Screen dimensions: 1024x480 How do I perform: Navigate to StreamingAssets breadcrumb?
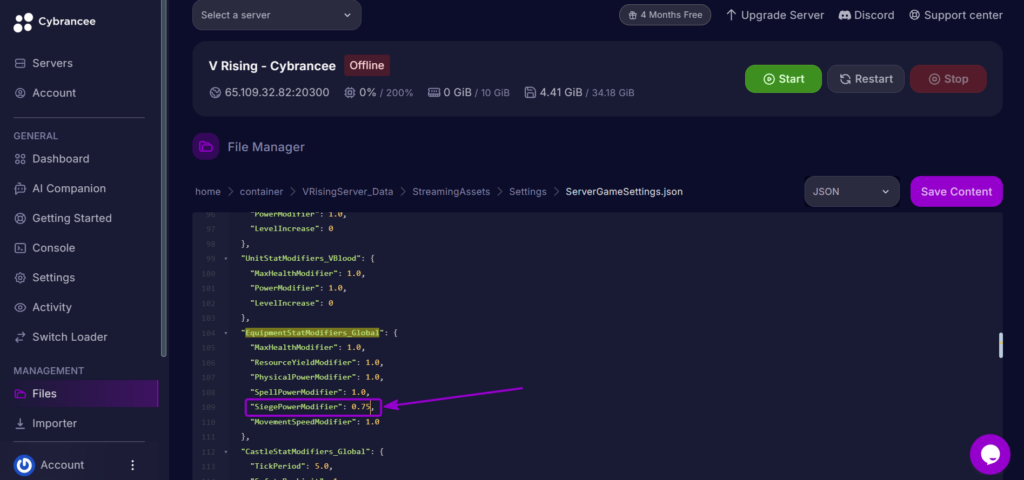pyautogui.click(x=451, y=192)
